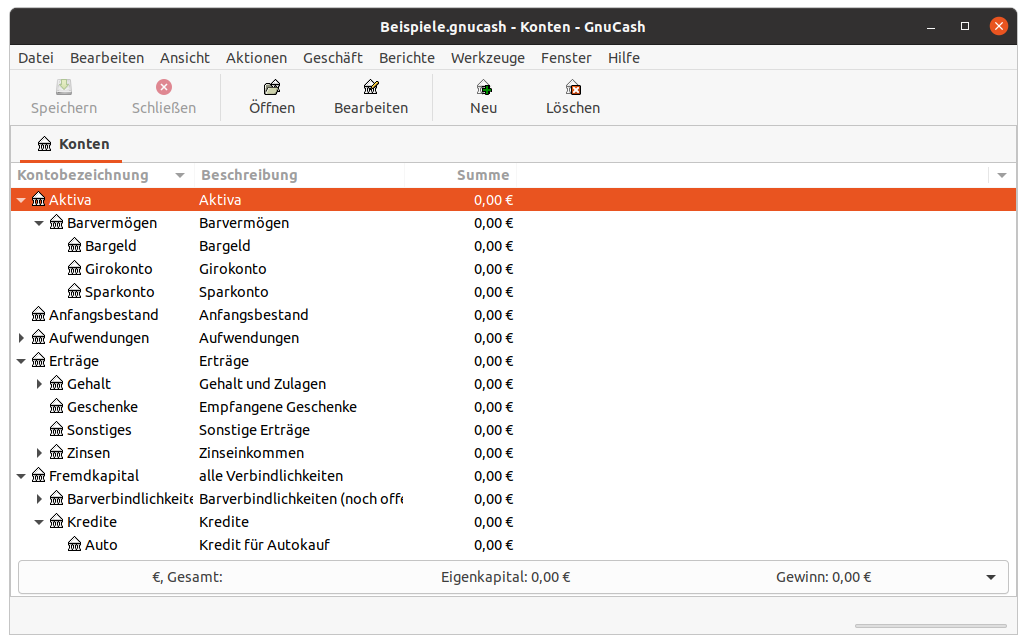Collapse the Kredite account branch
Screen dimensions: 1027x644
coord(40,522)
